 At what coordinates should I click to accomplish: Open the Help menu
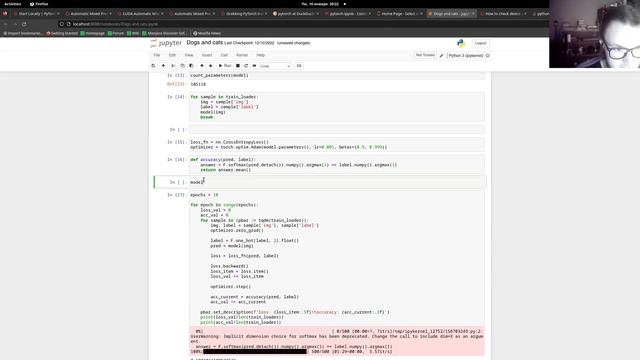260,55
